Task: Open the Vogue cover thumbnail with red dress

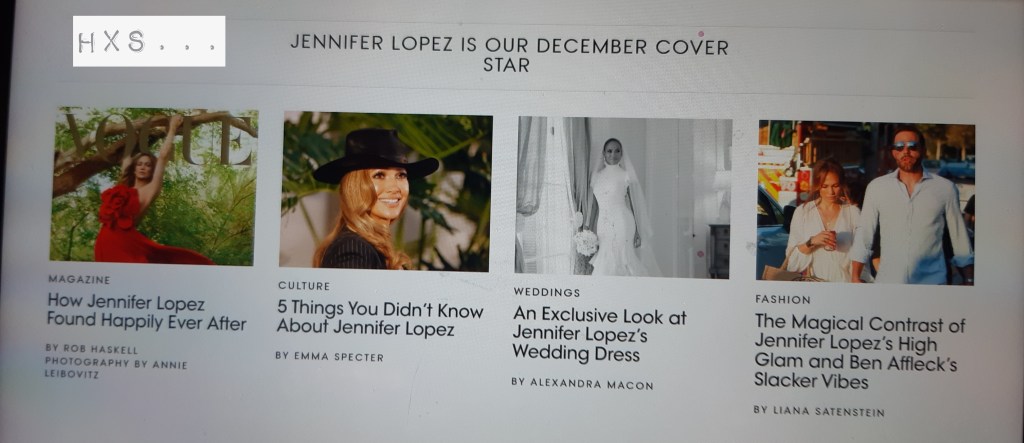Action: click(x=154, y=186)
